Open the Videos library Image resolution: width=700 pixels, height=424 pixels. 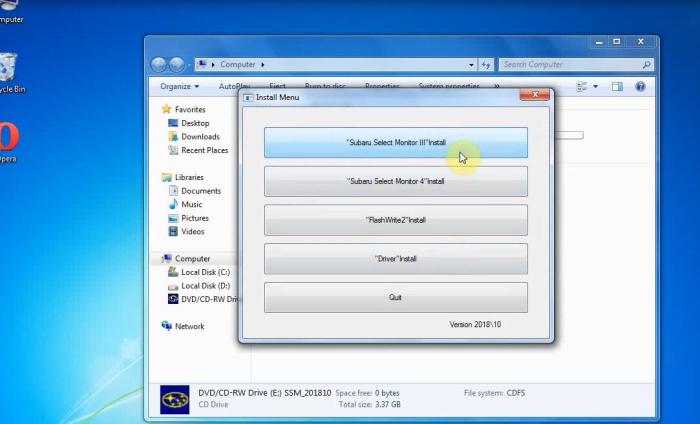[x=192, y=232]
